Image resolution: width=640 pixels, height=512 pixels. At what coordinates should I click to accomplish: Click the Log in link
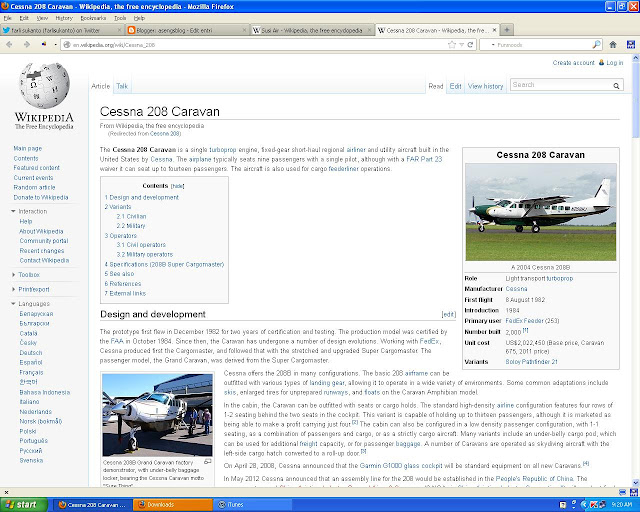(615, 63)
